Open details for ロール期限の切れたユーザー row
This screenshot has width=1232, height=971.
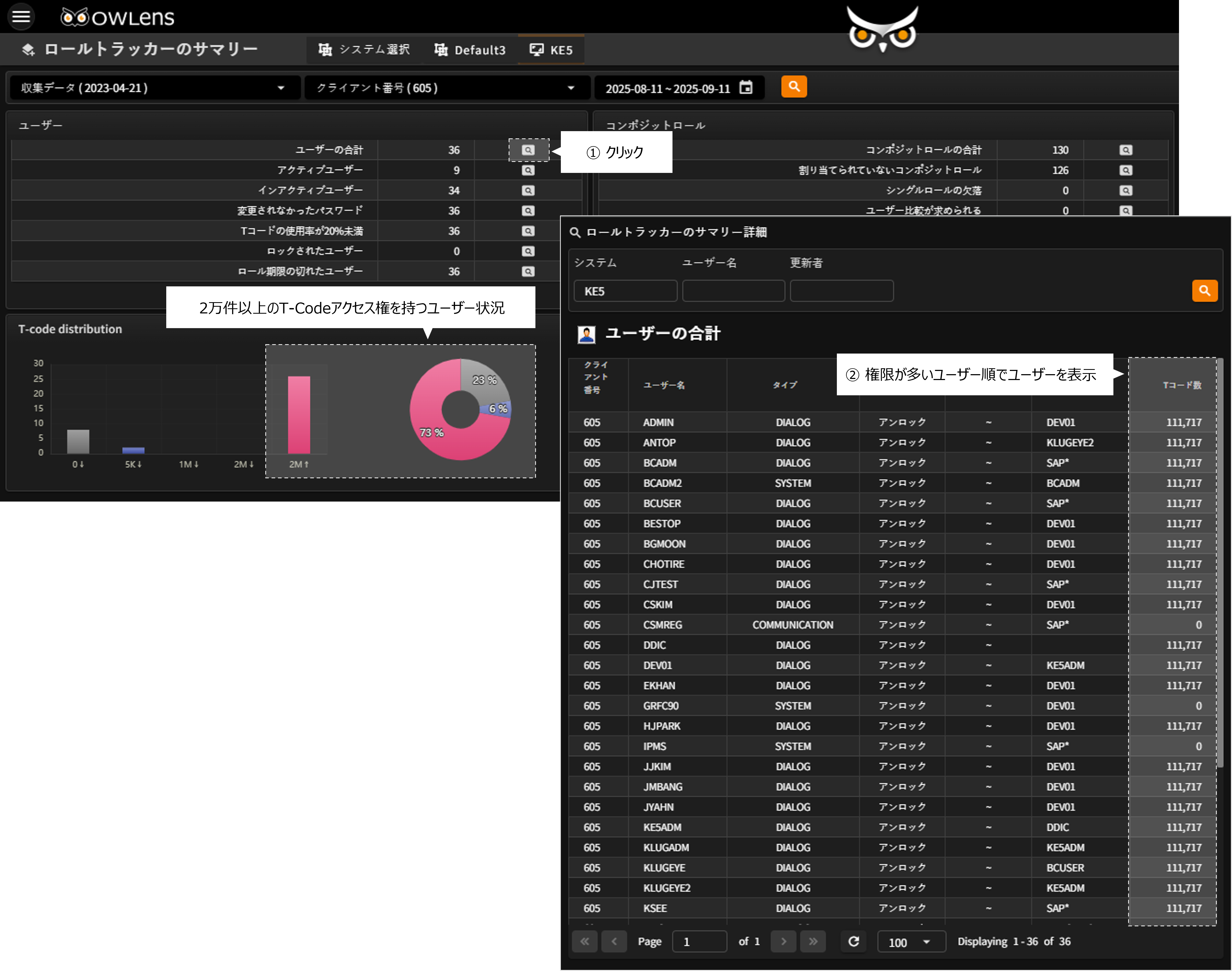[528, 272]
